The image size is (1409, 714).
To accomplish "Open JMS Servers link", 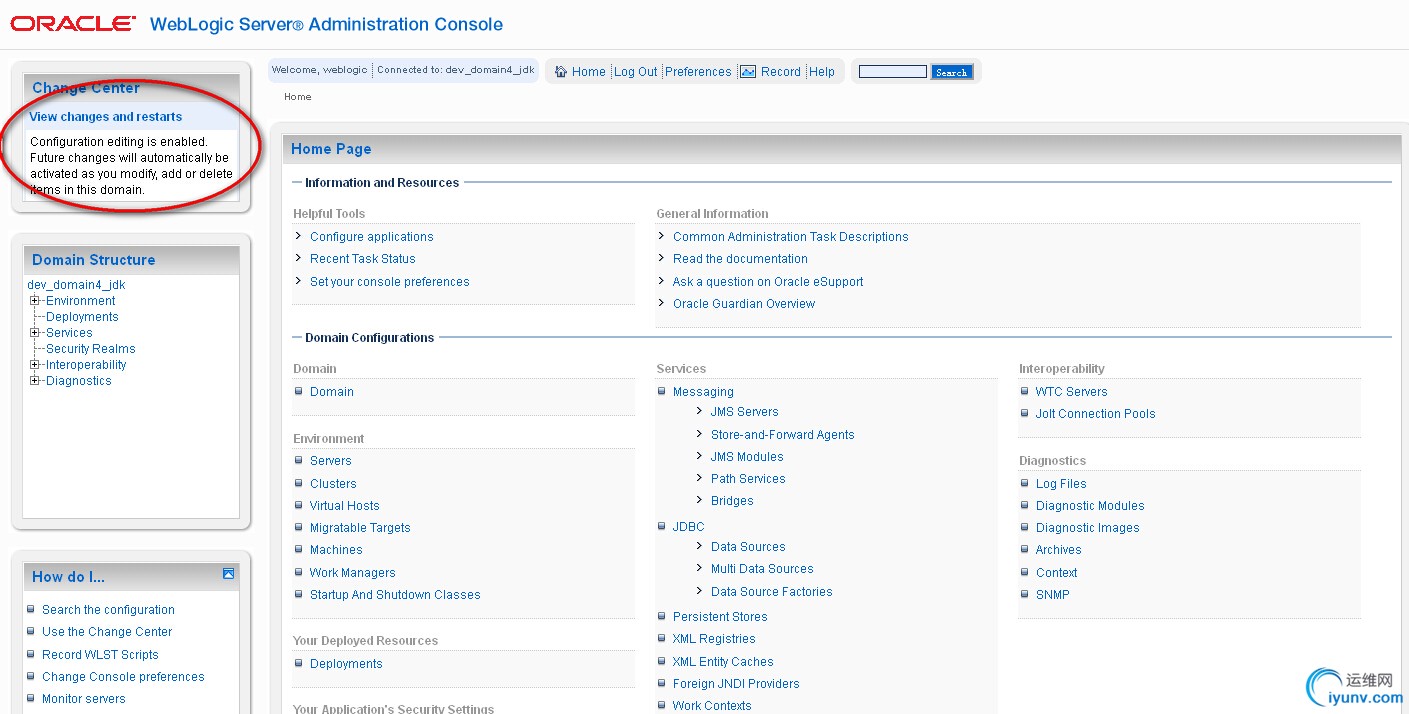I will [x=745, y=412].
